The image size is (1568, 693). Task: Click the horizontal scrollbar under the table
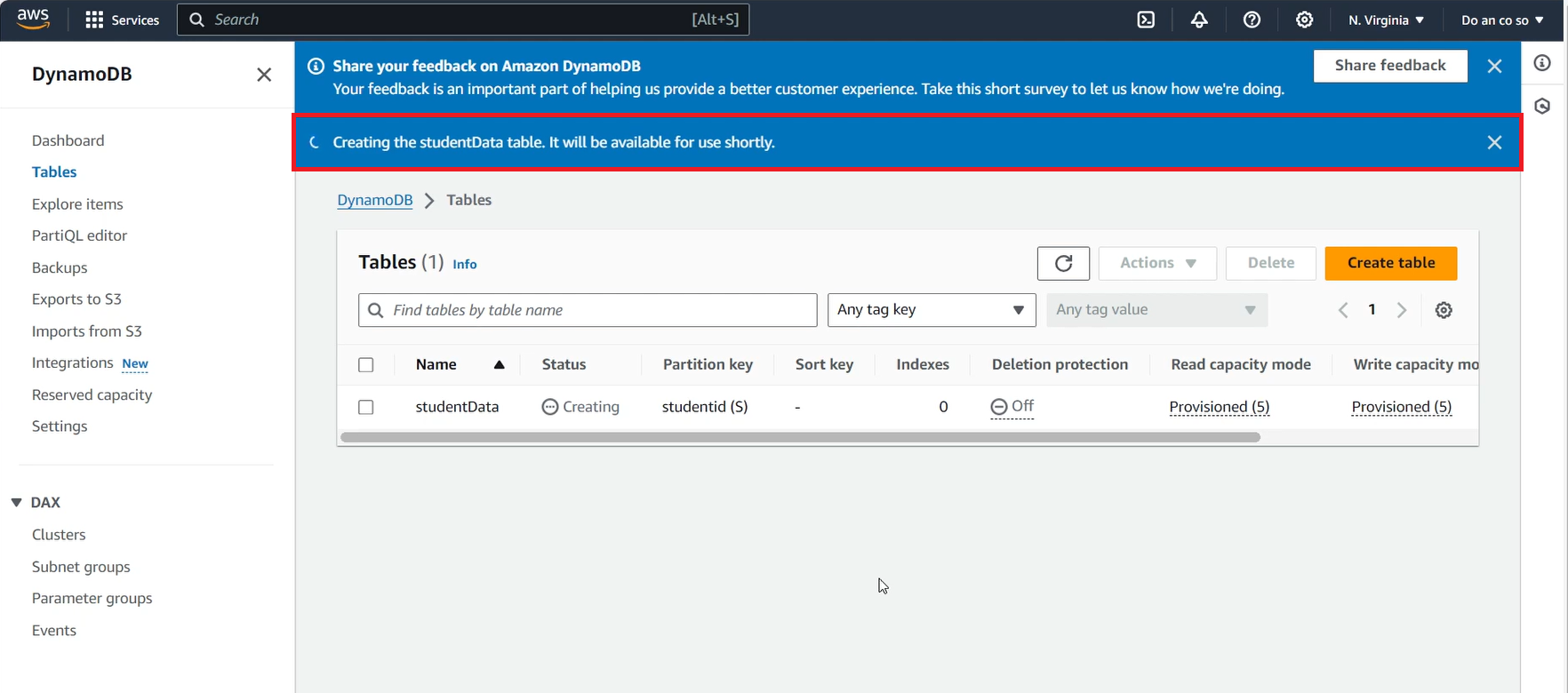pyautogui.click(x=800, y=437)
